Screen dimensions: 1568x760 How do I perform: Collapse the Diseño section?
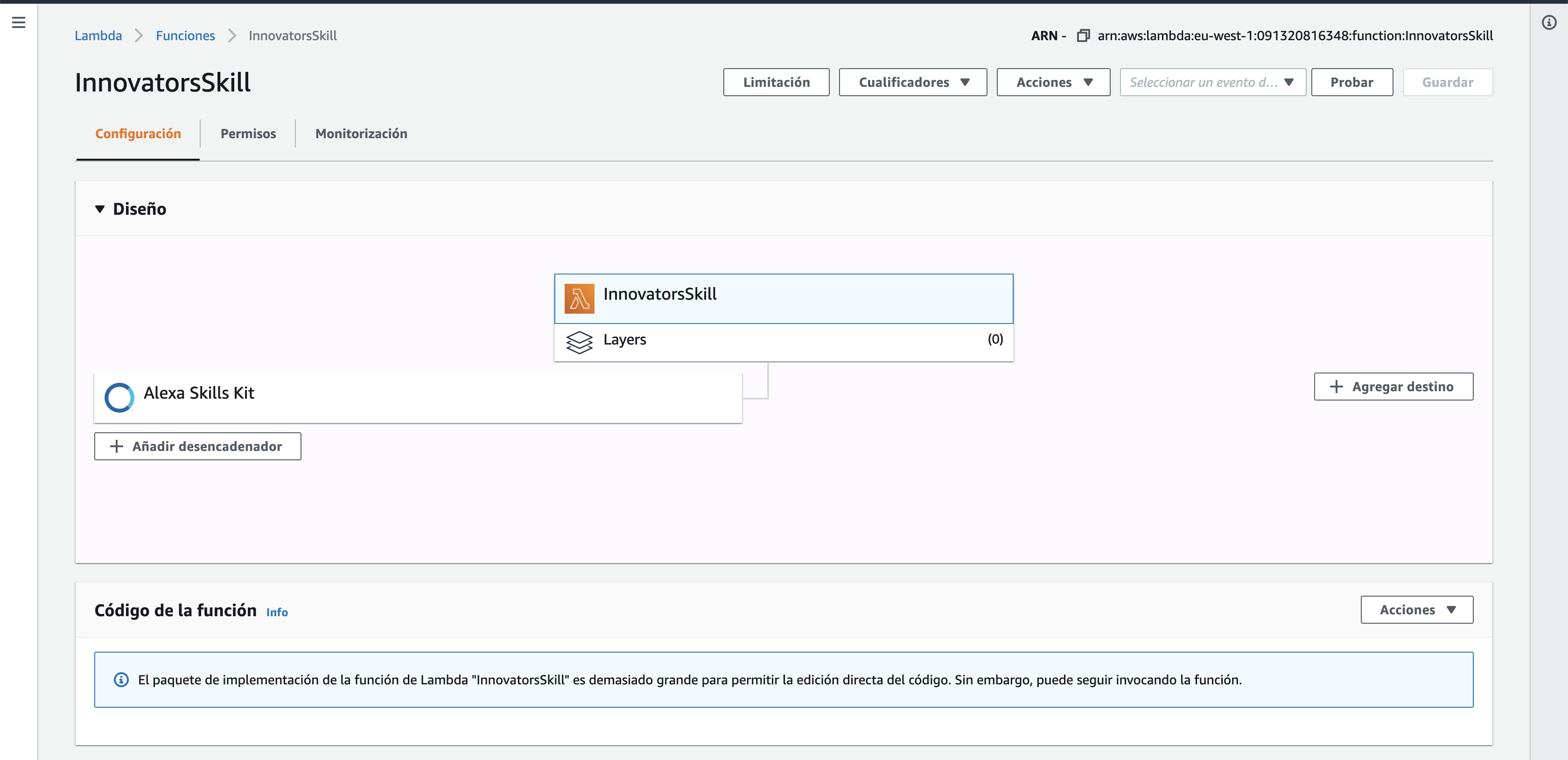click(100, 209)
